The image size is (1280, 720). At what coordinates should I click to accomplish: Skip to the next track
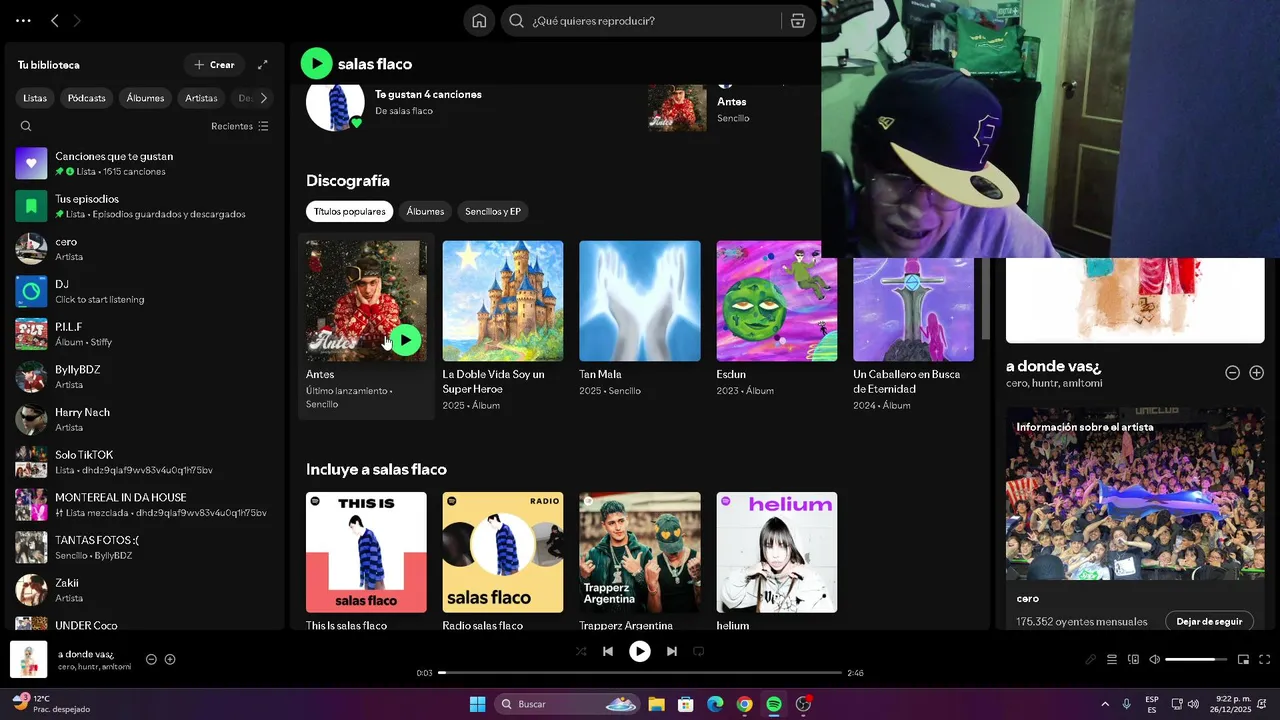tap(672, 651)
